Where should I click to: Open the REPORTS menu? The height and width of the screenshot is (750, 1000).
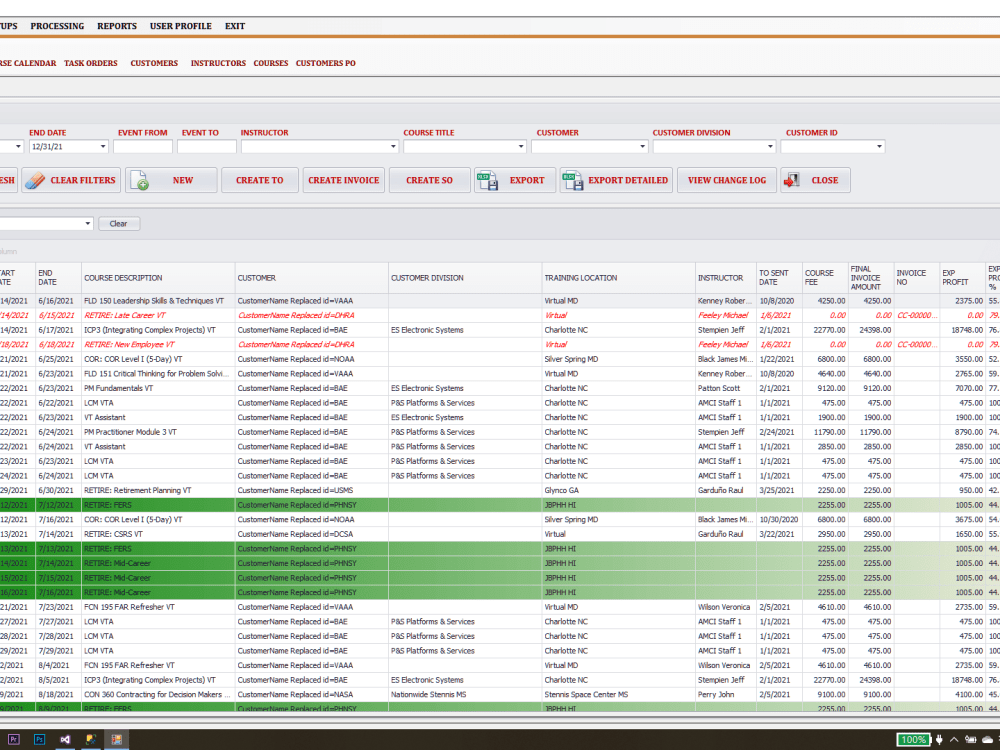click(117, 26)
